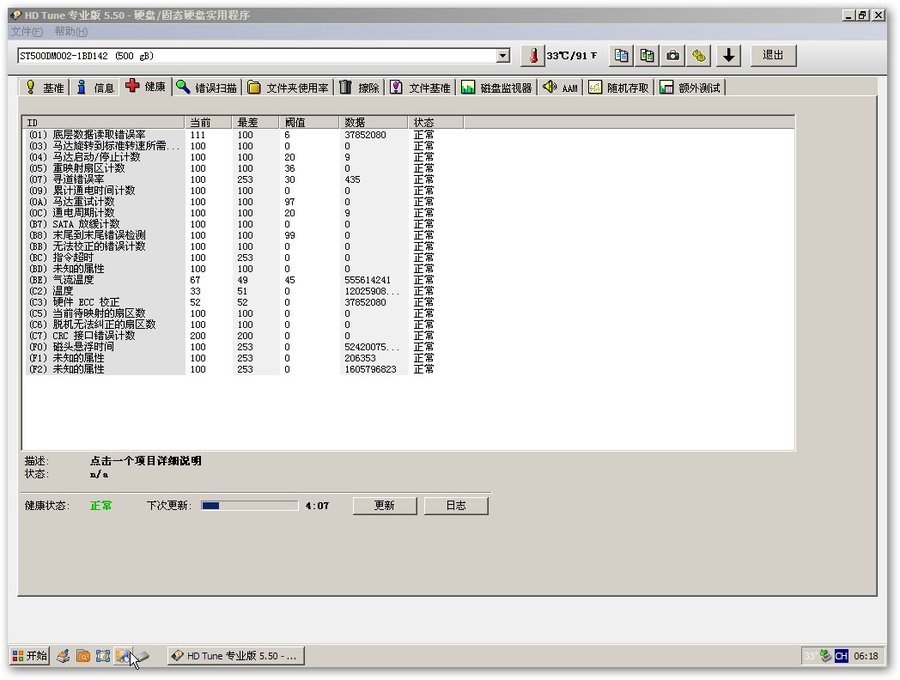Click the data value 1605796823

370,370
